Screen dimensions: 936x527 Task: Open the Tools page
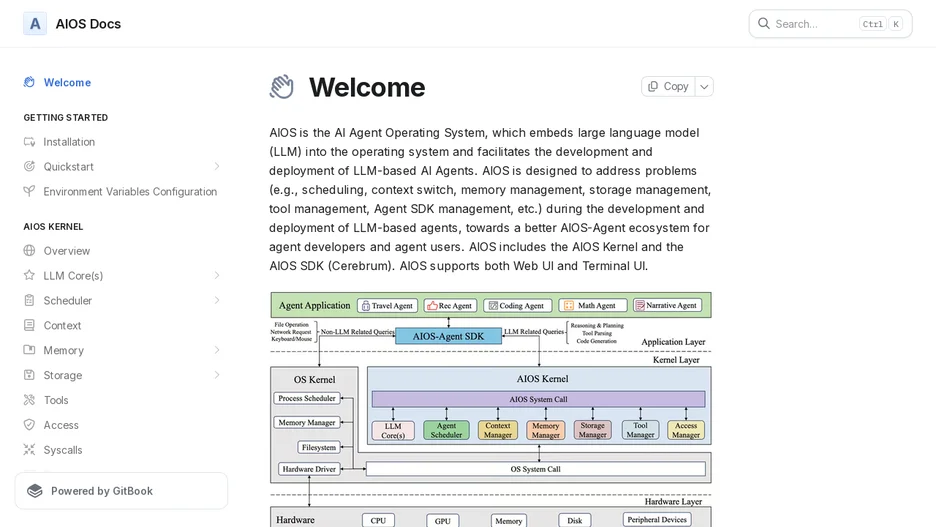pyautogui.click(x=56, y=400)
